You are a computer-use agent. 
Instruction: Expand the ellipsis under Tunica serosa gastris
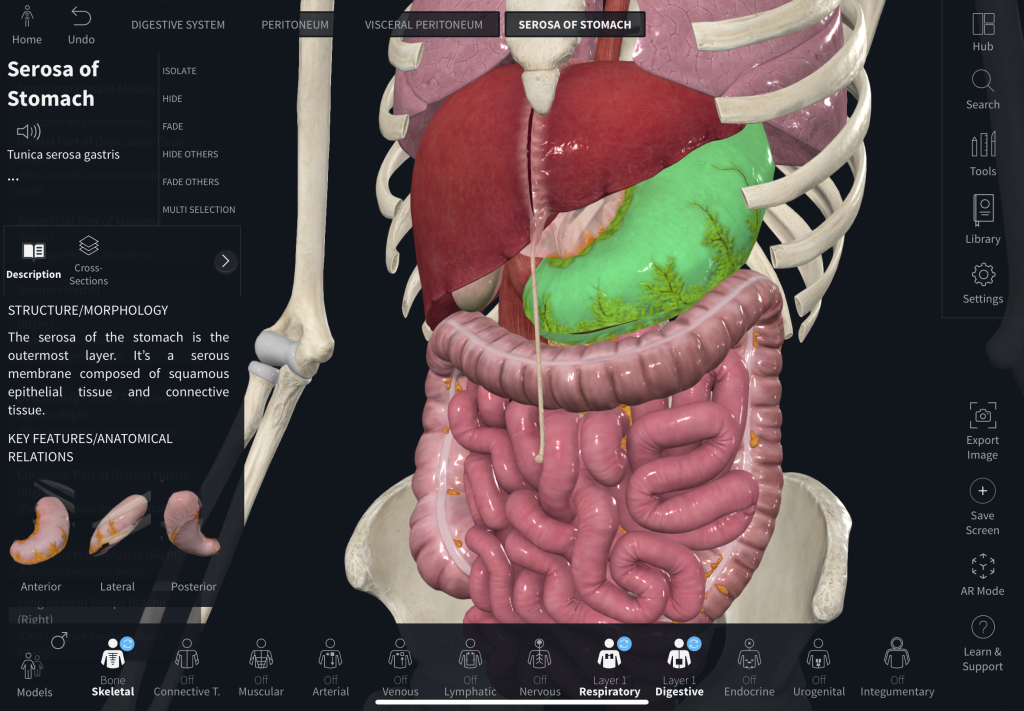click(13, 178)
